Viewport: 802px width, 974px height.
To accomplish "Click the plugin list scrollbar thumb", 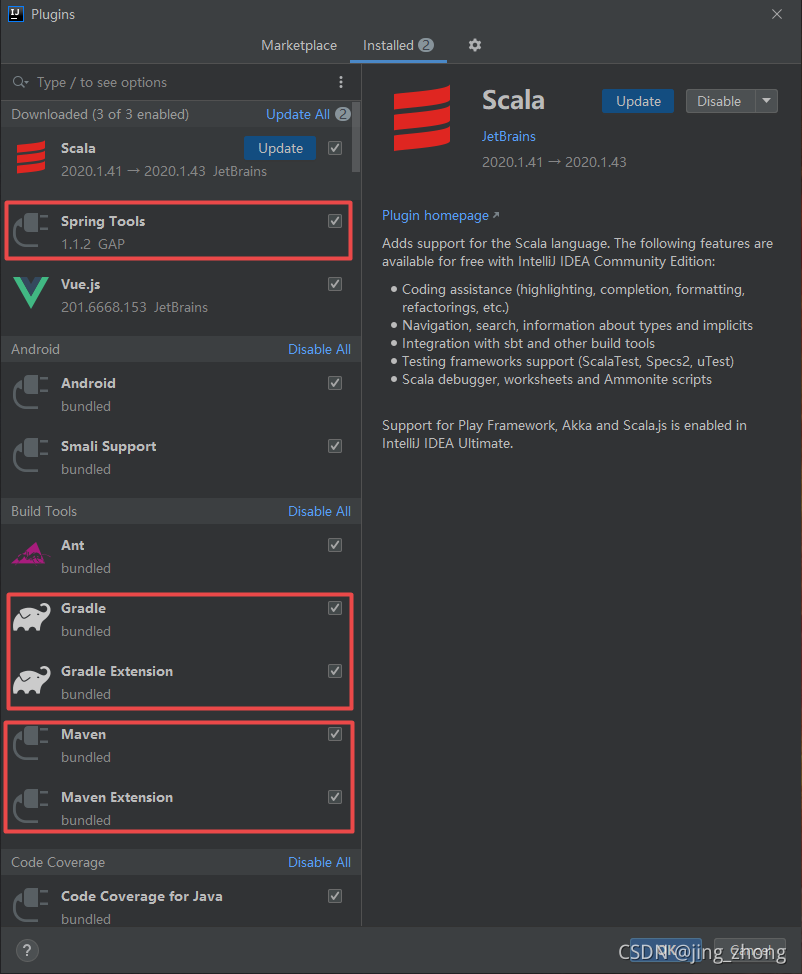I will [356, 137].
